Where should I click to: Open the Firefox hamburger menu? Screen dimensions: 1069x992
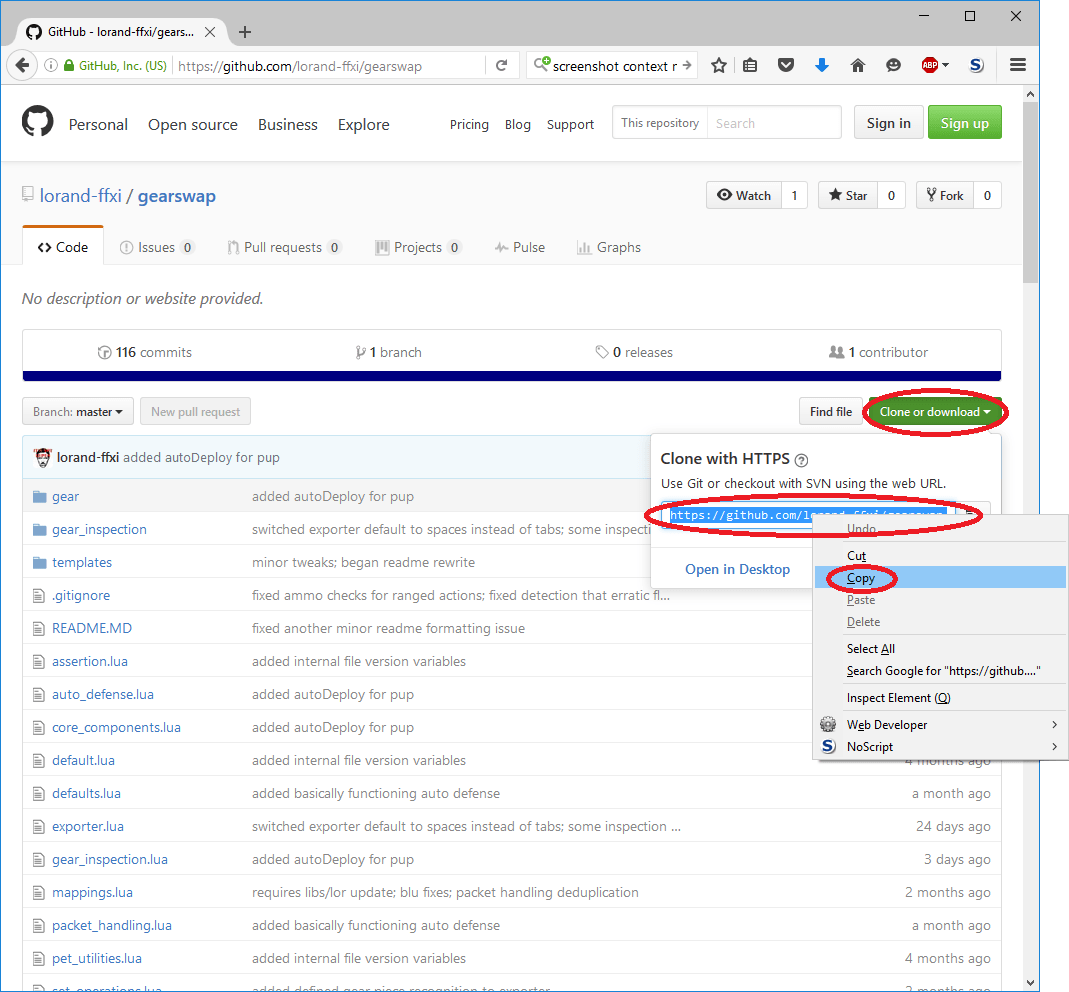1018,65
